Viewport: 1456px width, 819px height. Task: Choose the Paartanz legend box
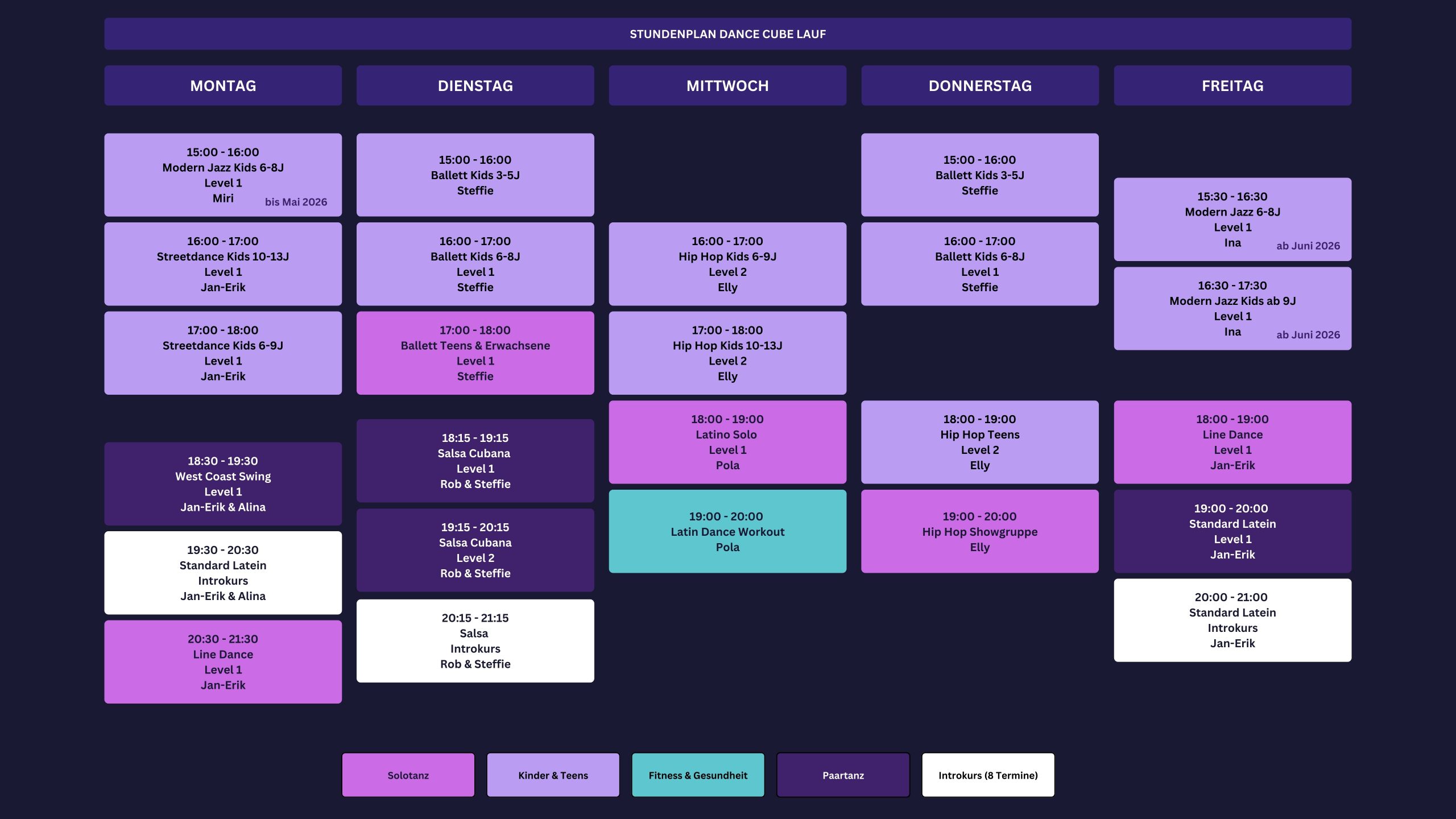(x=843, y=775)
